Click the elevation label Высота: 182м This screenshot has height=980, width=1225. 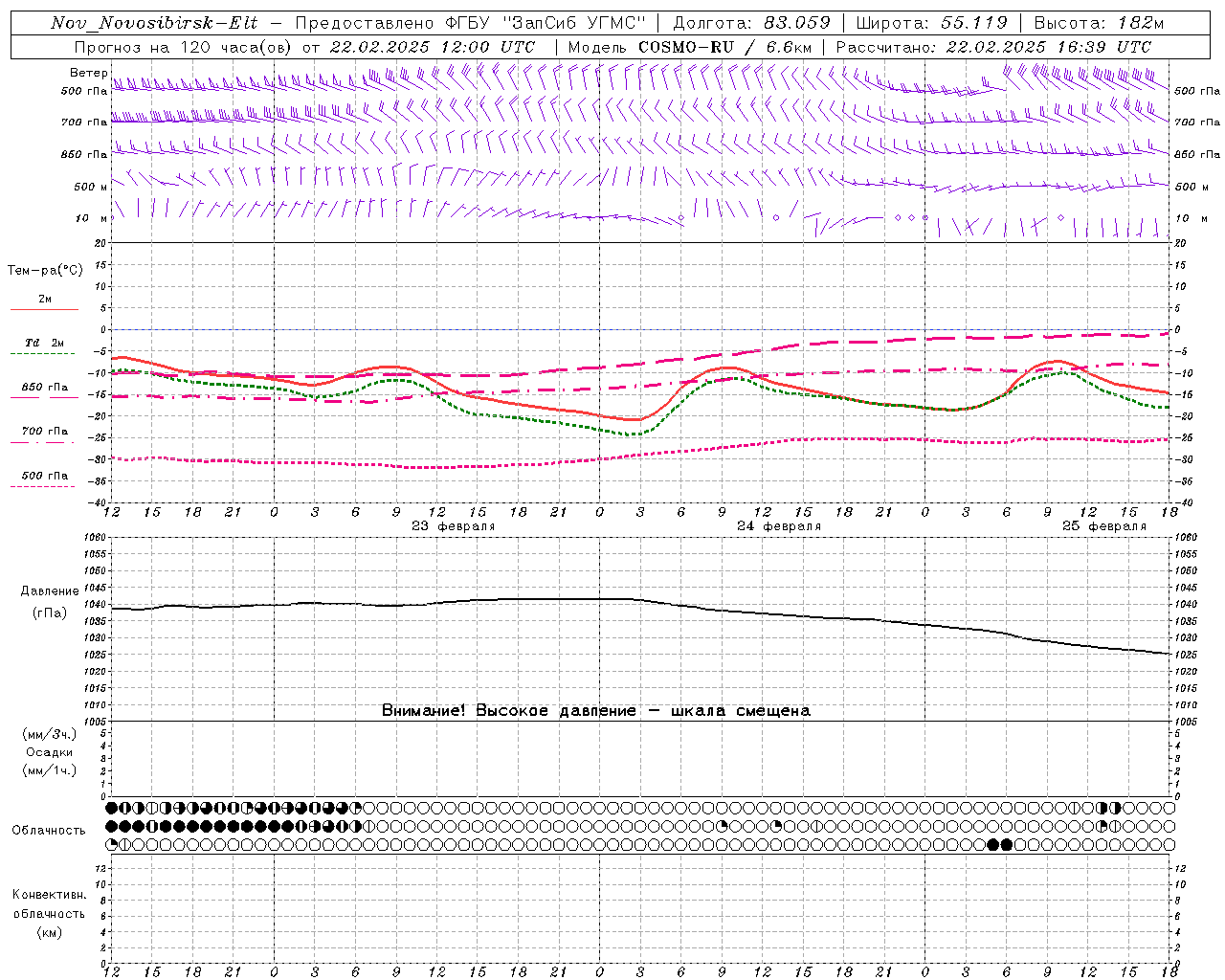tap(1100, 23)
